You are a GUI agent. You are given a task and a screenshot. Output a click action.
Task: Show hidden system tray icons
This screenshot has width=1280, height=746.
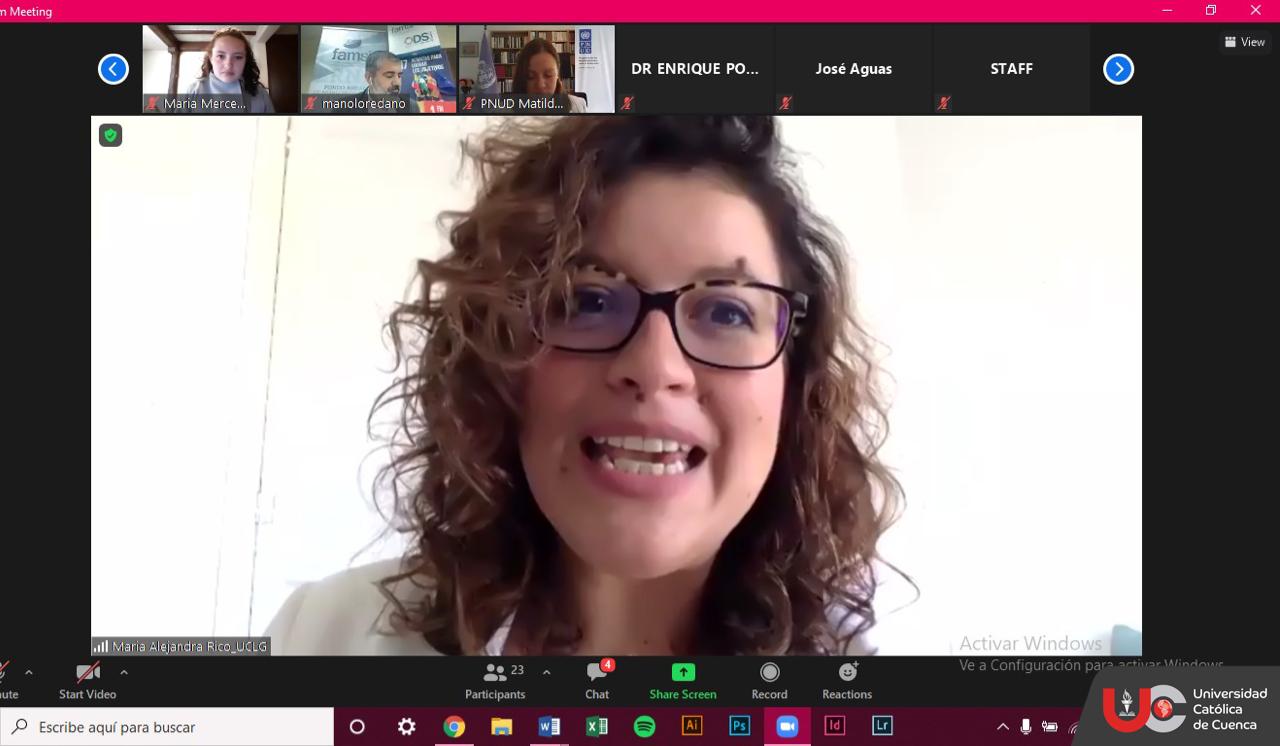coord(1003,727)
